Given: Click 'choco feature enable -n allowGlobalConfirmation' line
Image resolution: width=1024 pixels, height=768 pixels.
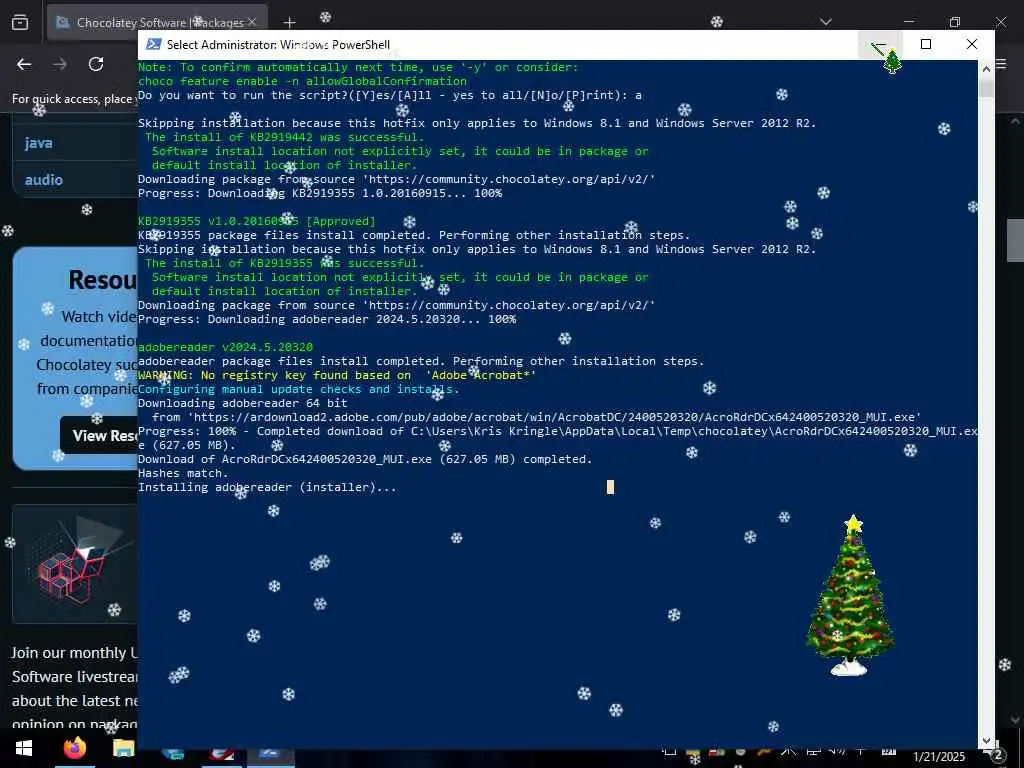Looking at the screenshot, I should pyautogui.click(x=302, y=81).
